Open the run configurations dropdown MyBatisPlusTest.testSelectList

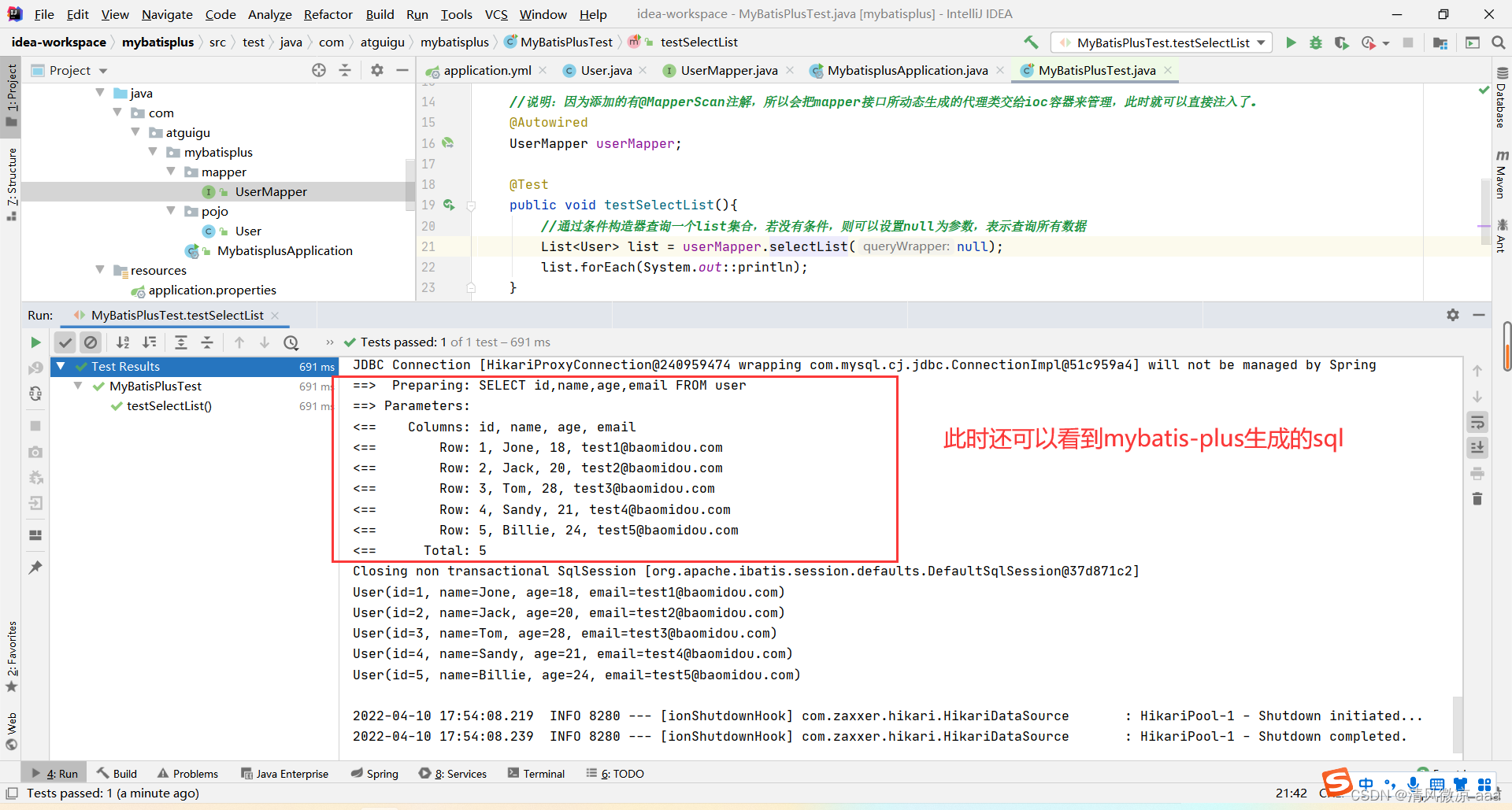coord(1161,42)
